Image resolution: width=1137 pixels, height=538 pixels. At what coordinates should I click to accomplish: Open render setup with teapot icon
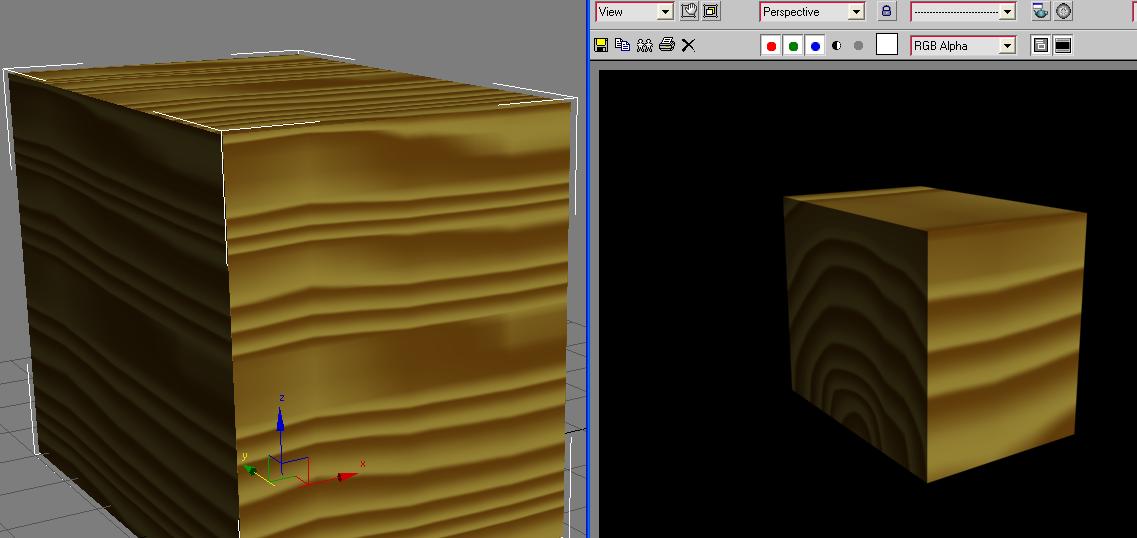(x=1041, y=11)
